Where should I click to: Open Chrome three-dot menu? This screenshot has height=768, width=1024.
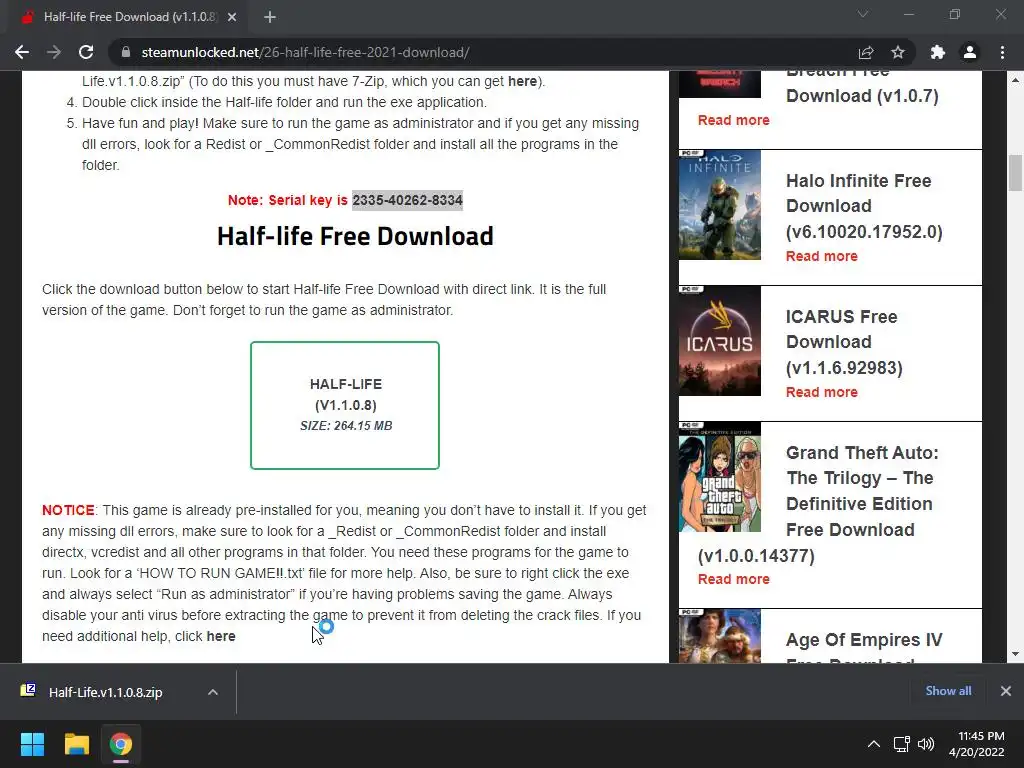(1002, 52)
